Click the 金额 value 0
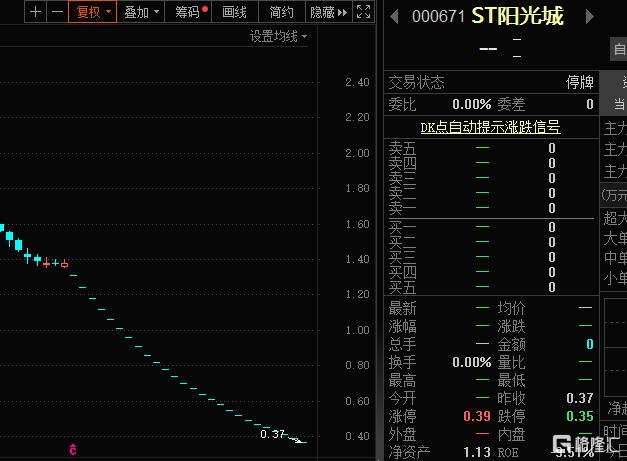This screenshot has height=461, width=627. point(590,344)
